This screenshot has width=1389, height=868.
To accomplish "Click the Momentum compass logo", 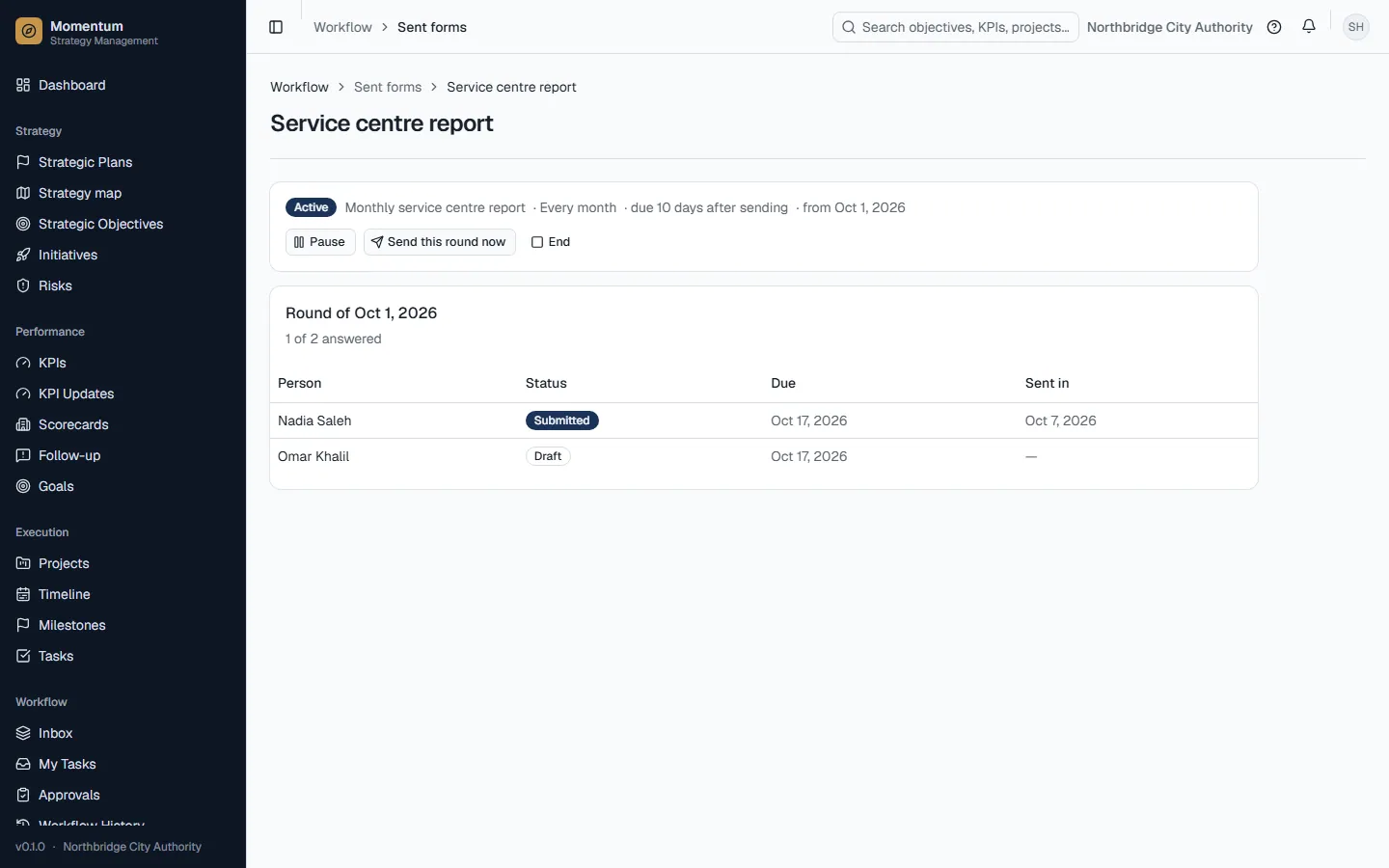I will point(29,32).
